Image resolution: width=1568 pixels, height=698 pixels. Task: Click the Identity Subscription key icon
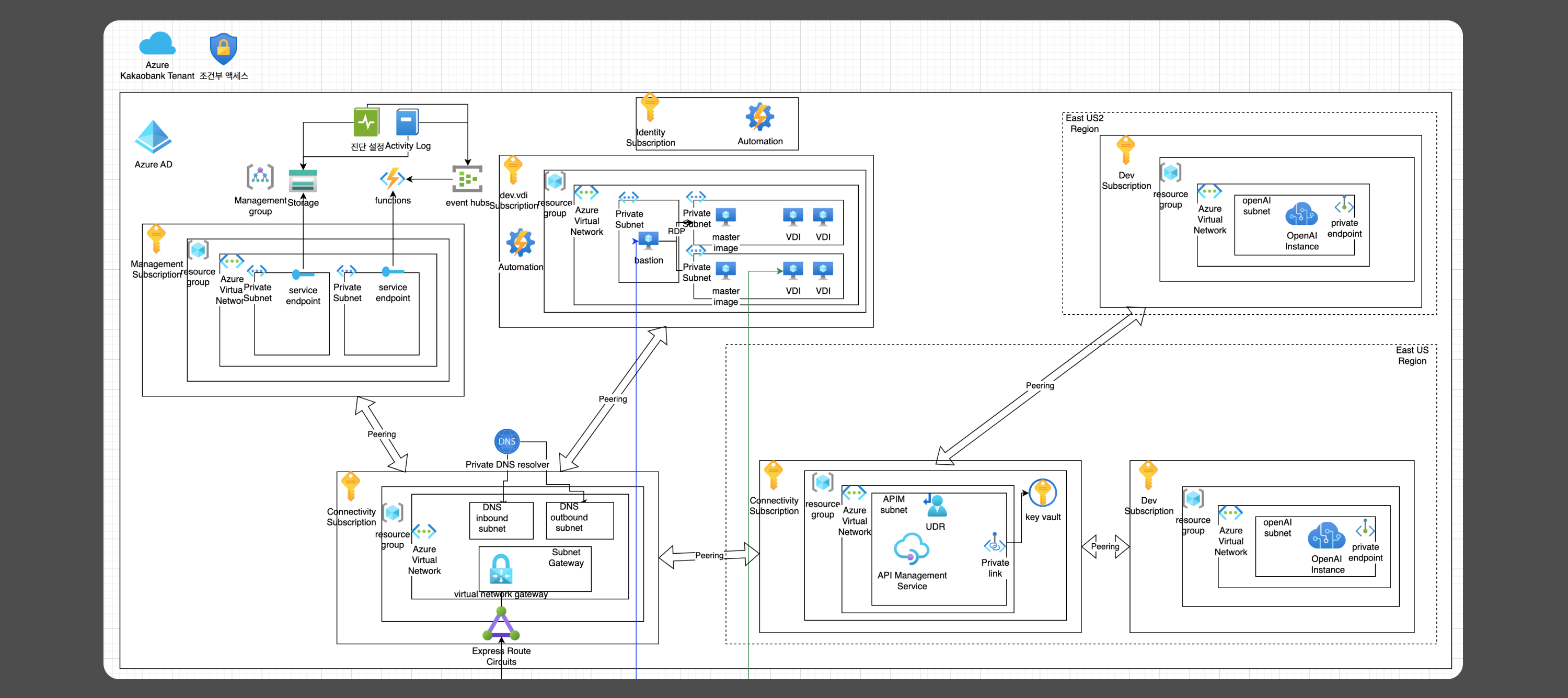[x=650, y=108]
